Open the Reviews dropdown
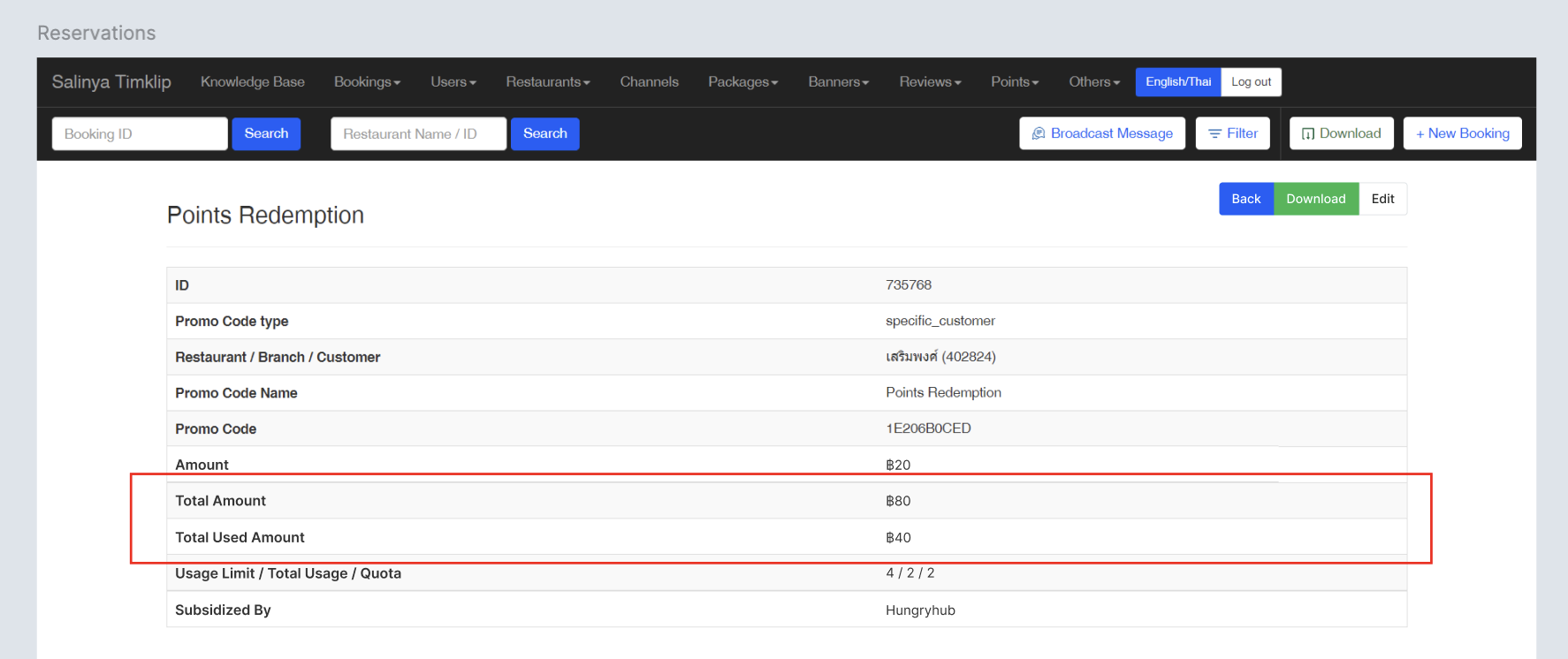The height and width of the screenshot is (659, 1568). [930, 82]
